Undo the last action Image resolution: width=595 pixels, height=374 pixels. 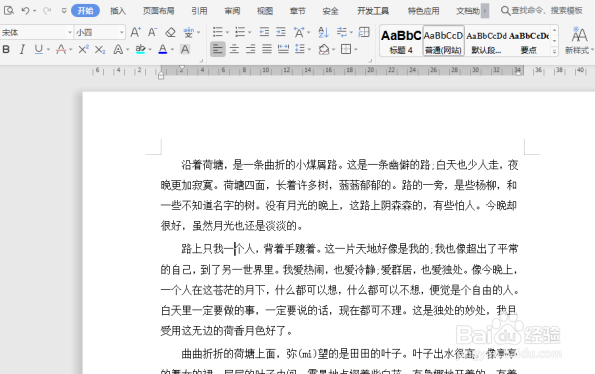(25, 11)
